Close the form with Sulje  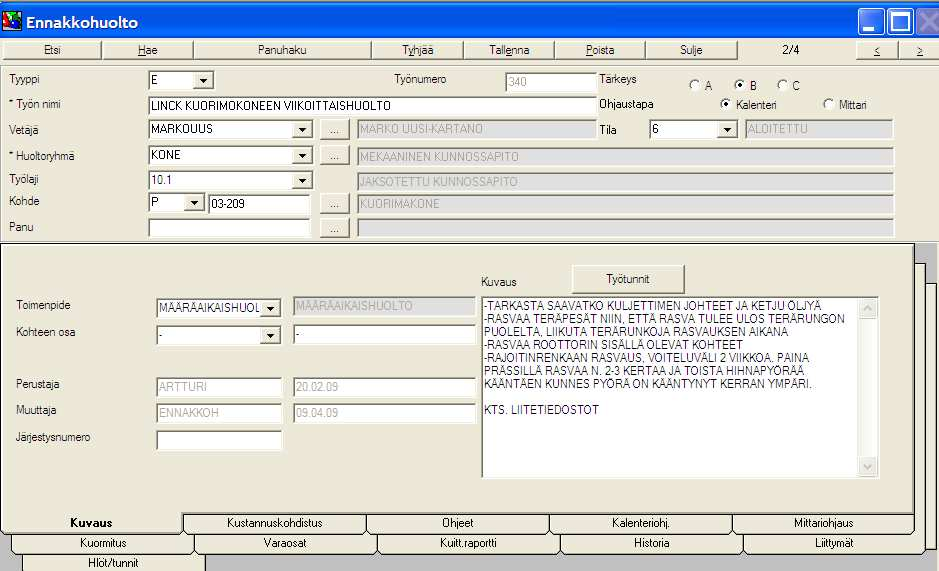[691, 50]
